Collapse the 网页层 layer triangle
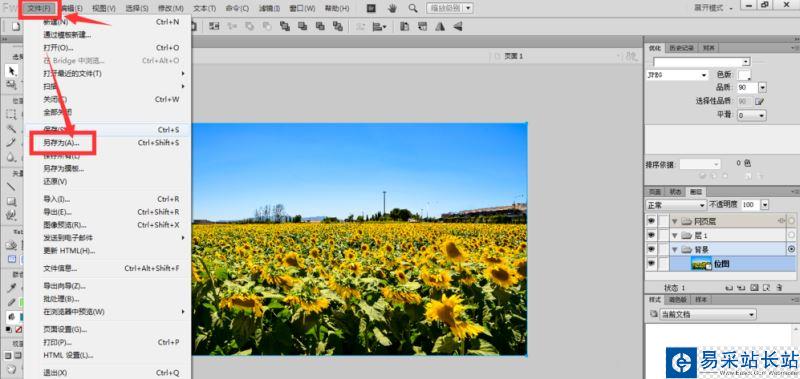 click(674, 221)
